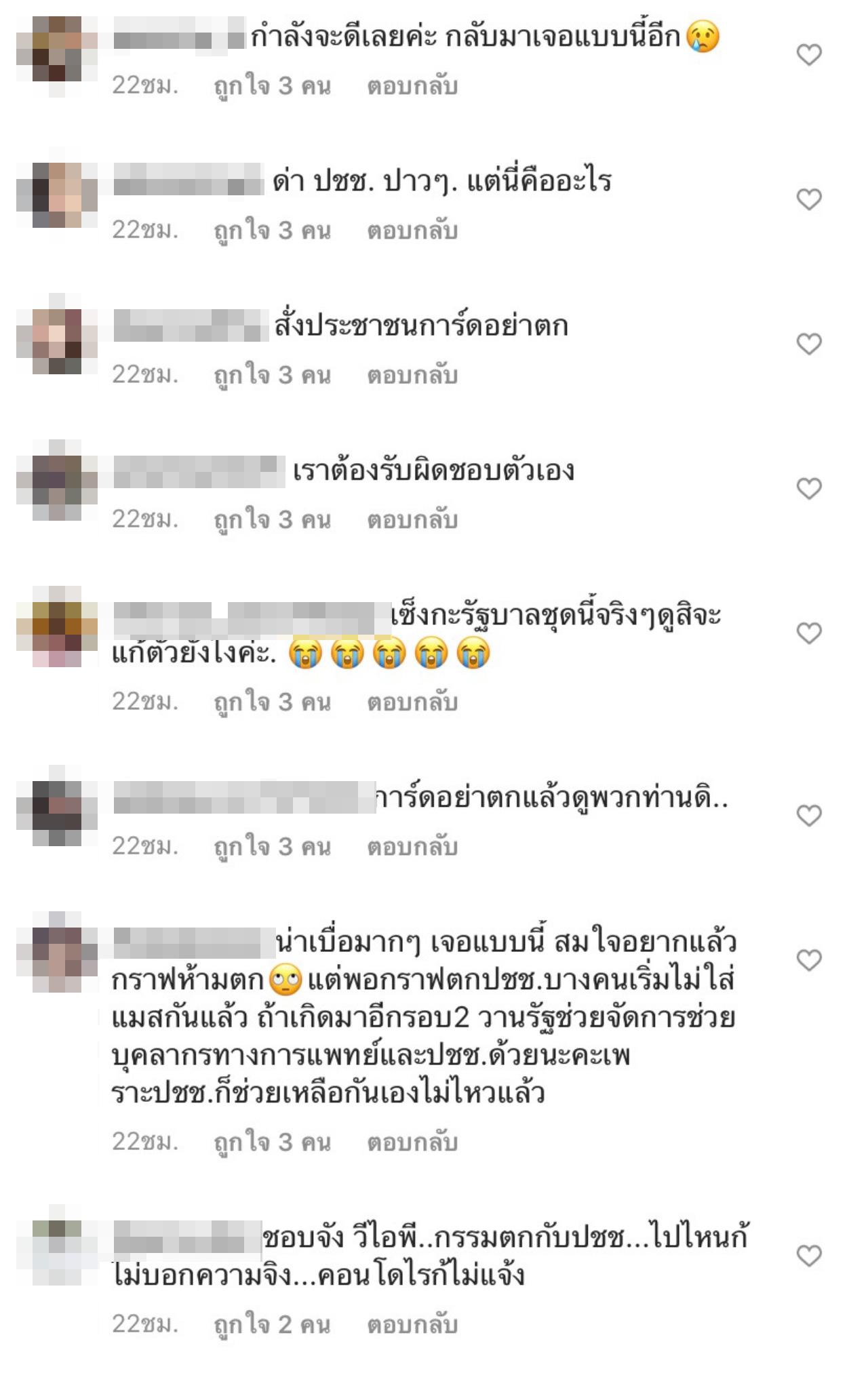The image size is (868, 1373).
Task: View likes on 'น่าเบื่อมากๆ' comment
Action: 272,1143
